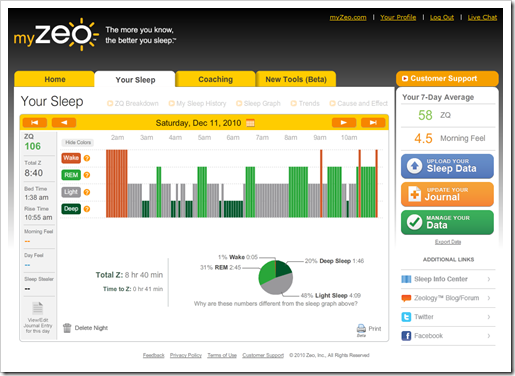The height and width of the screenshot is (376, 515).
Task: Click the help icon beside REM
Action: 87,175
